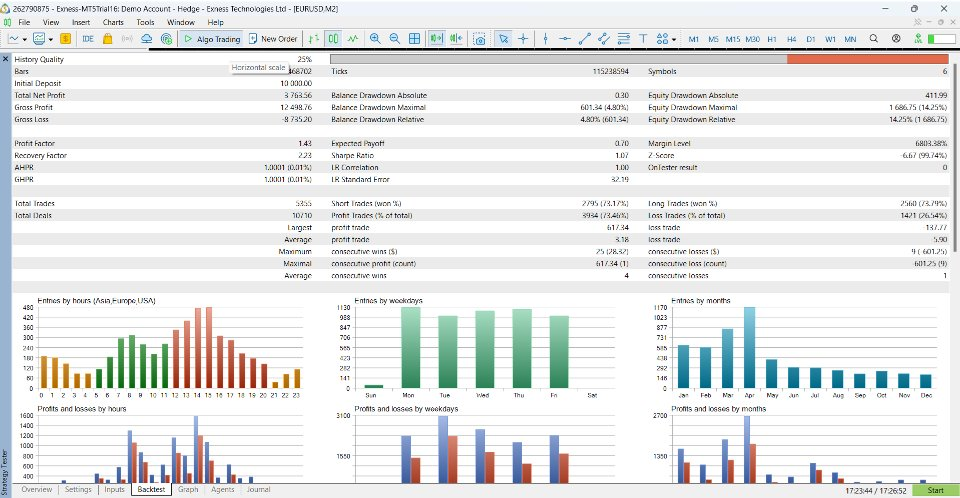Switch to the Journal tab
This screenshot has height=498, width=960.
click(258, 489)
